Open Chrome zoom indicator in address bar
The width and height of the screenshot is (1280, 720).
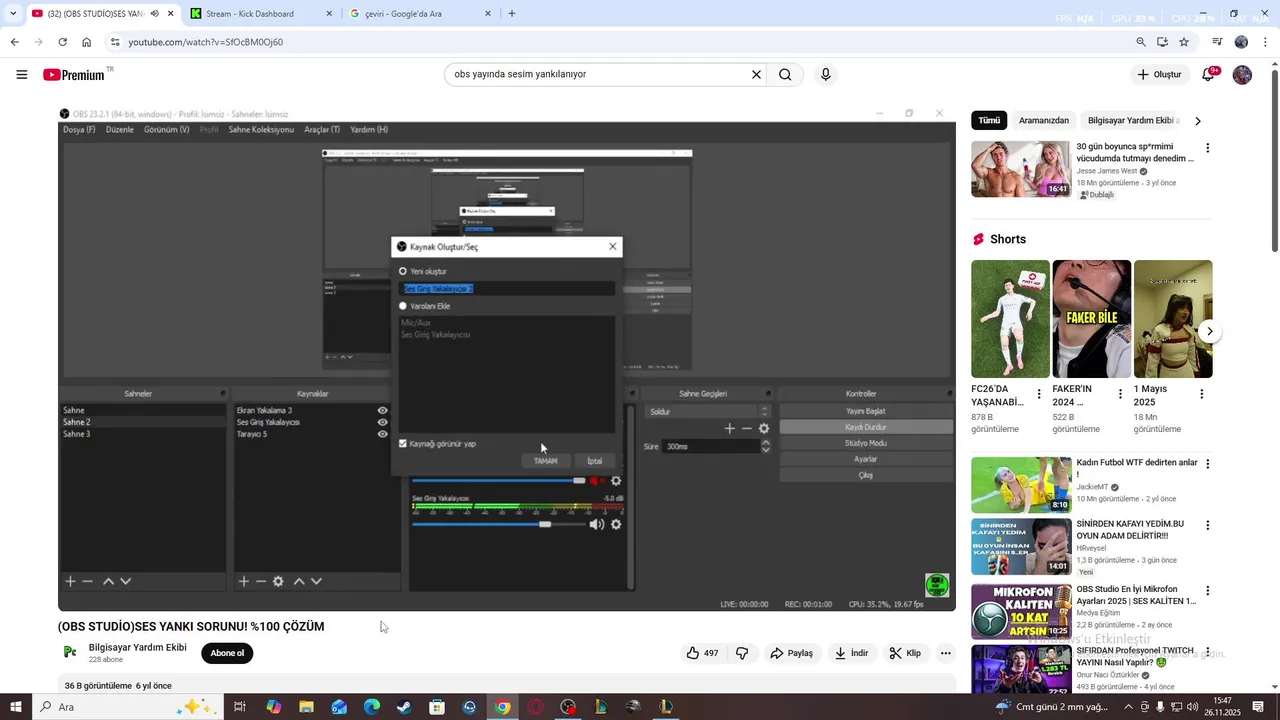(1141, 42)
